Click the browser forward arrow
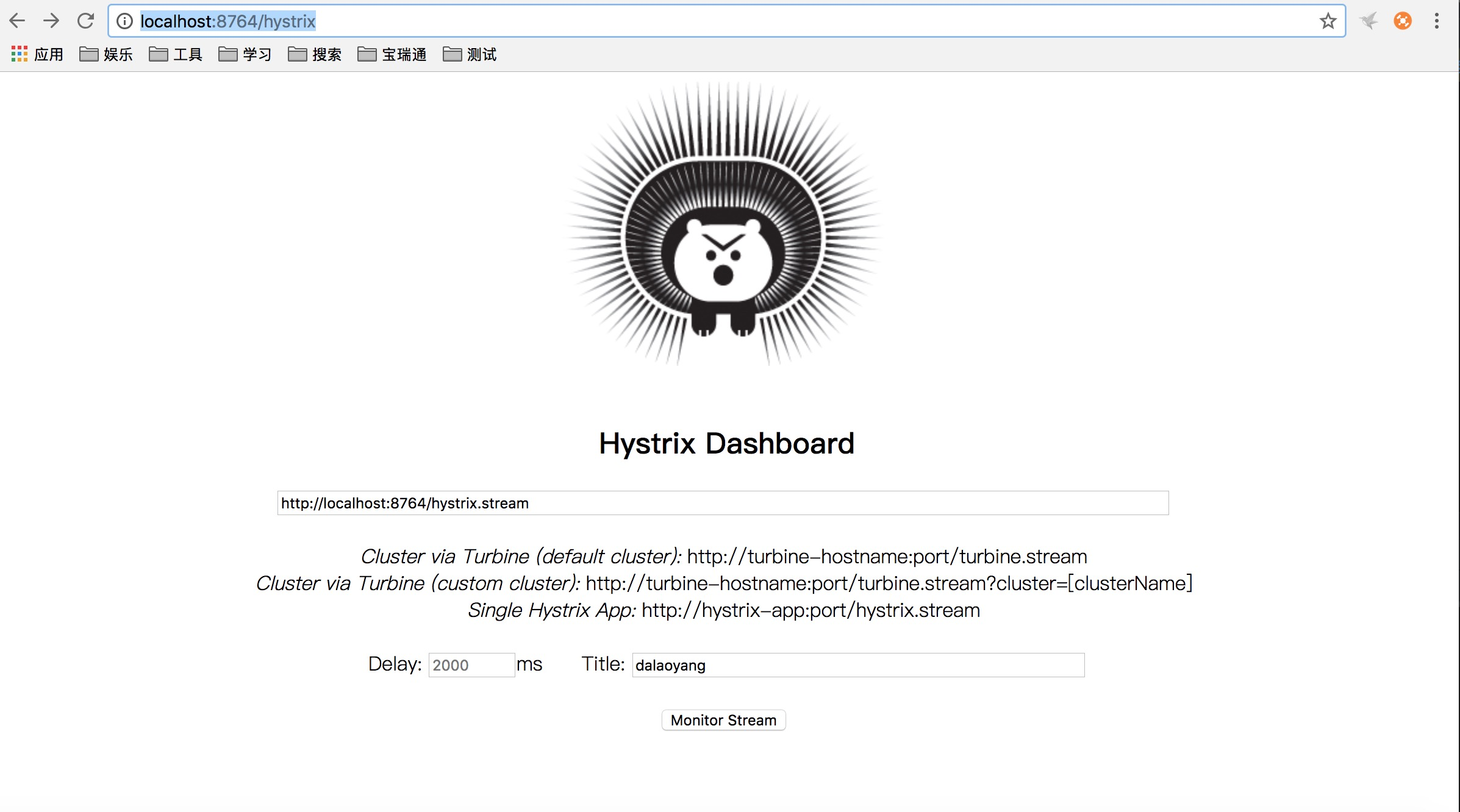This screenshot has height=812, width=1460. (x=51, y=21)
